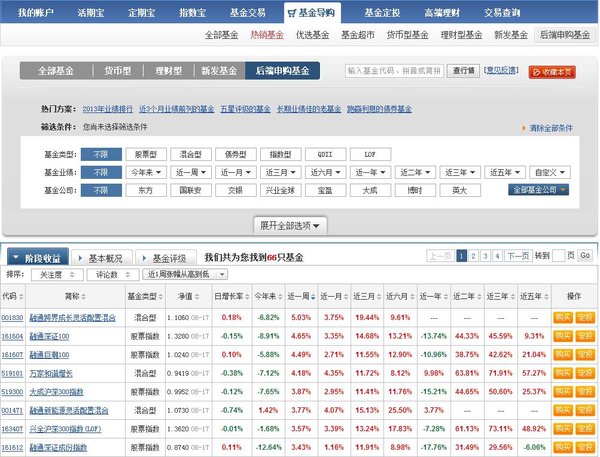Sort table by 净值 column arrows

point(197,297)
